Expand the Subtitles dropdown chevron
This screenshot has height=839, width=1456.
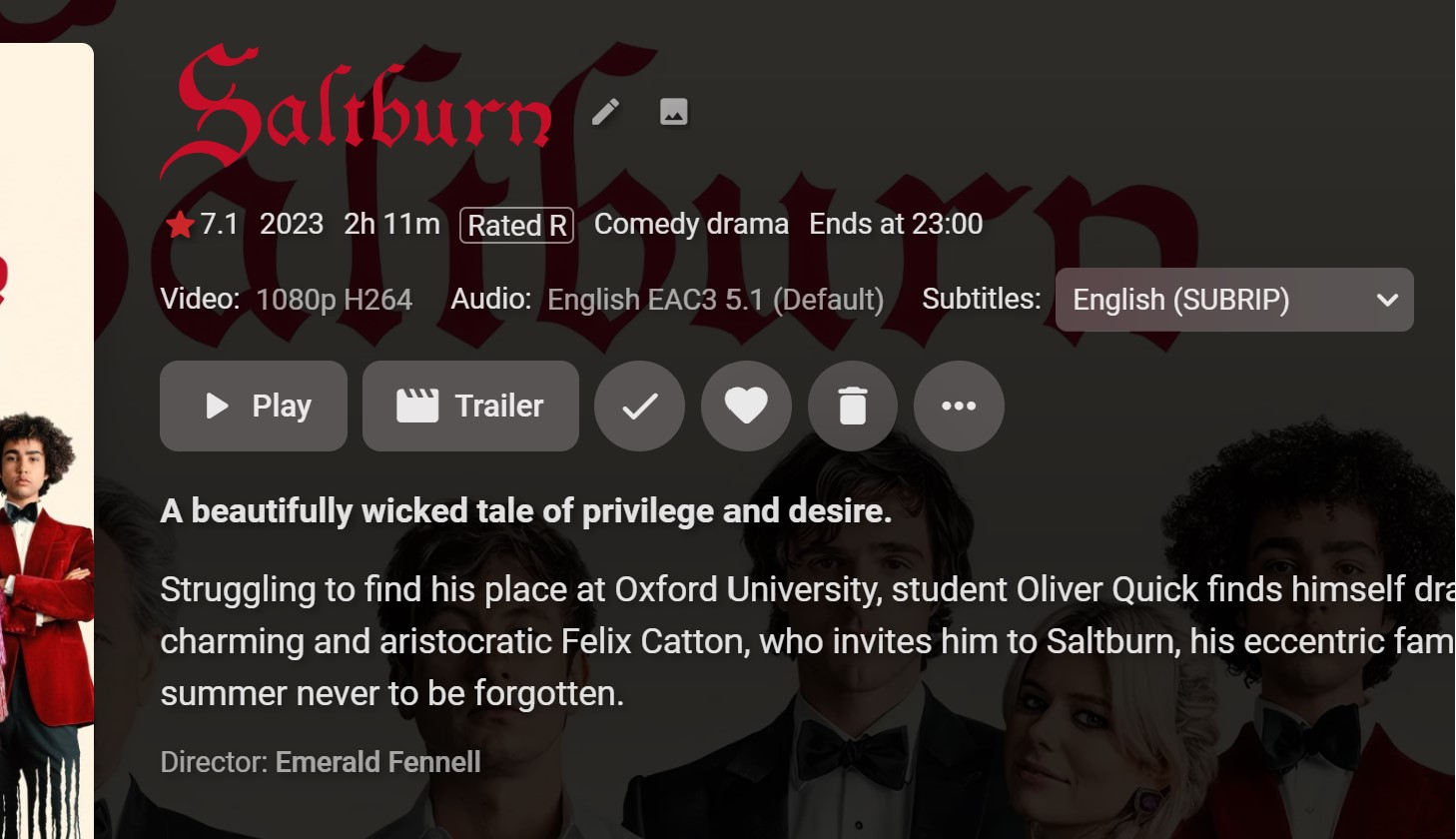(x=1387, y=300)
